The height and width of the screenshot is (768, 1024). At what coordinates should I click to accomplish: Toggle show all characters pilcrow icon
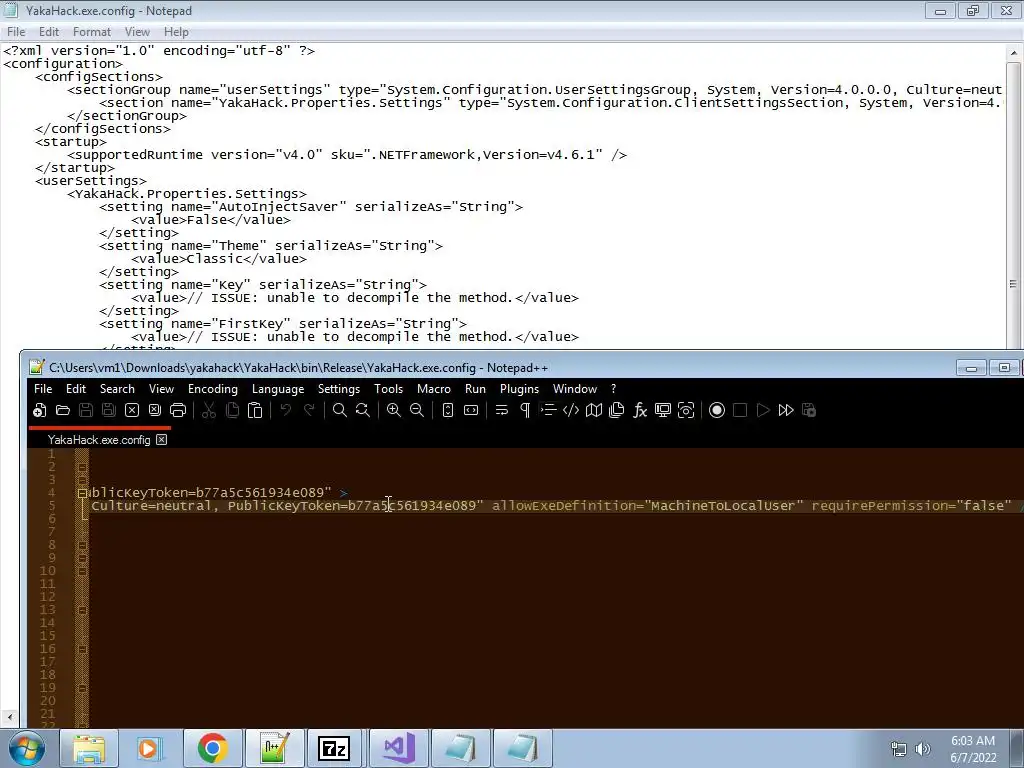[524, 410]
